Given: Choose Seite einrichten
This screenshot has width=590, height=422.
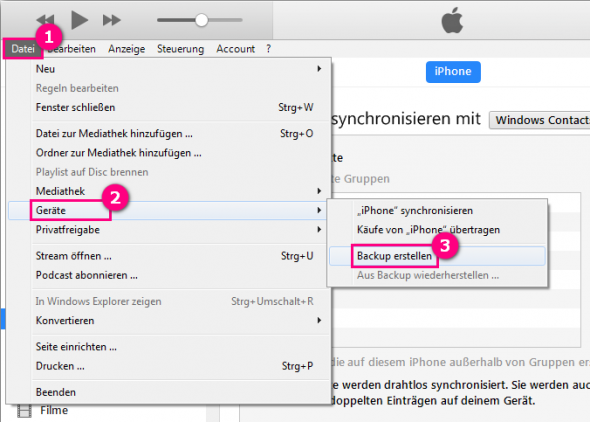Looking at the screenshot, I should tap(169, 347).
